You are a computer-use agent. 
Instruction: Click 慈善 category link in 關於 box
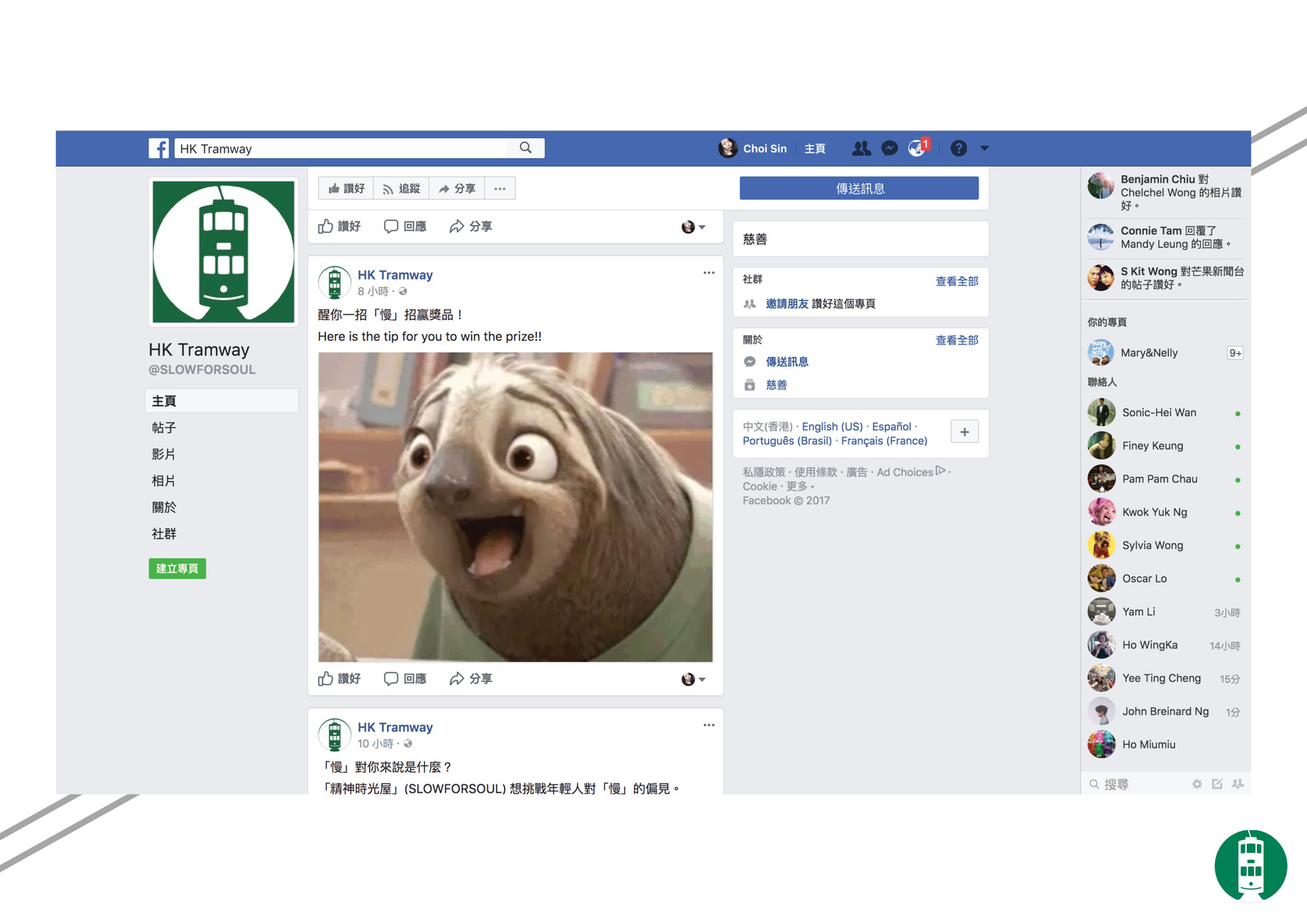point(776,385)
